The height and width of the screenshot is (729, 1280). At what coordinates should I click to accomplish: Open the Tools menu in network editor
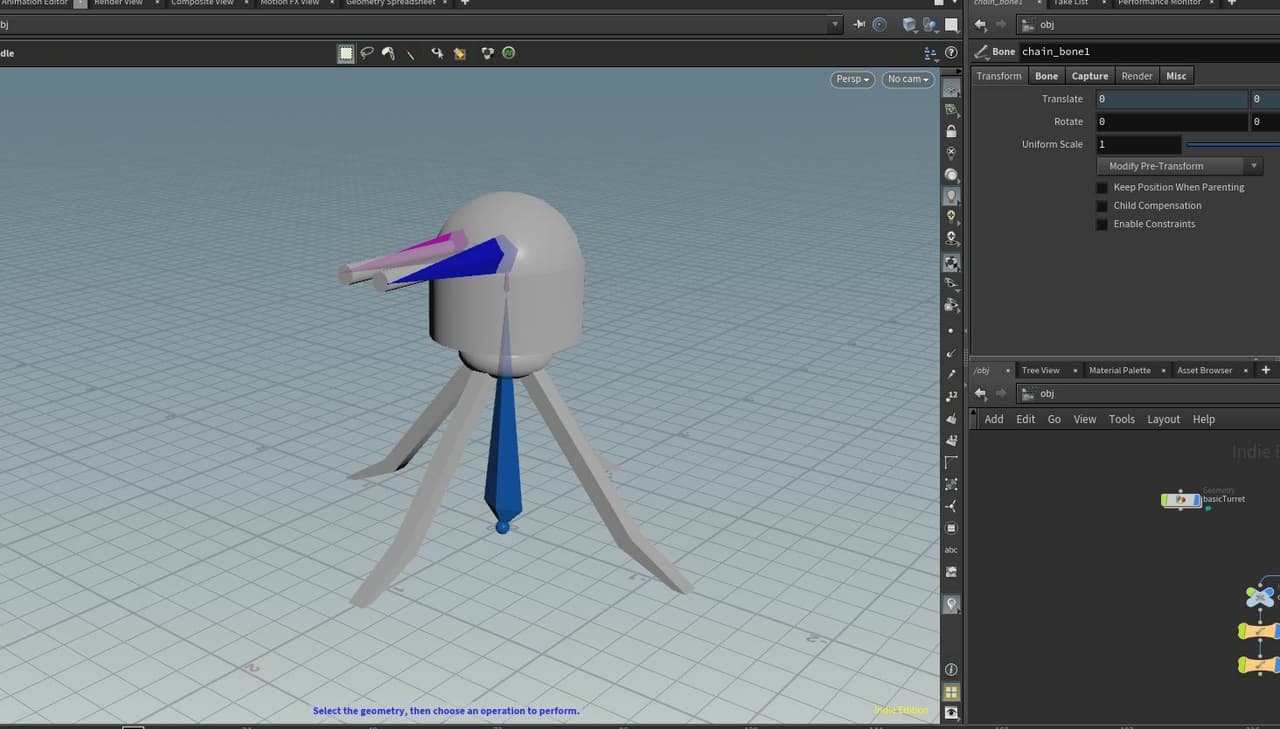pyautogui.click(x=1122, y=419)
